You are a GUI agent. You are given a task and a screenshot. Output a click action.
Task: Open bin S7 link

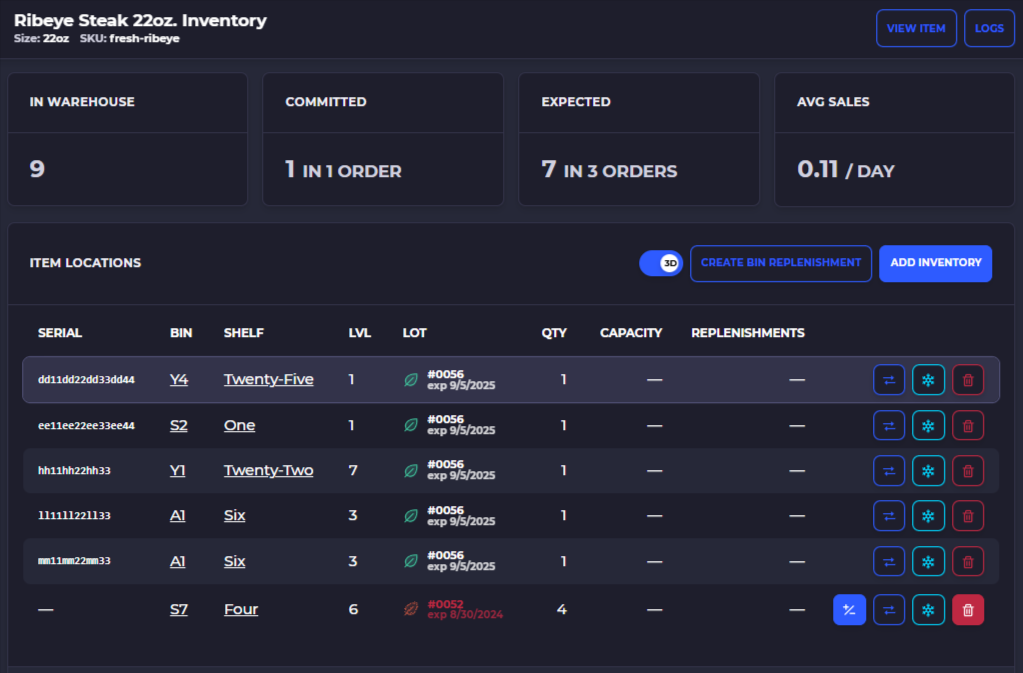pyautogui.click(x=179, y=610)
